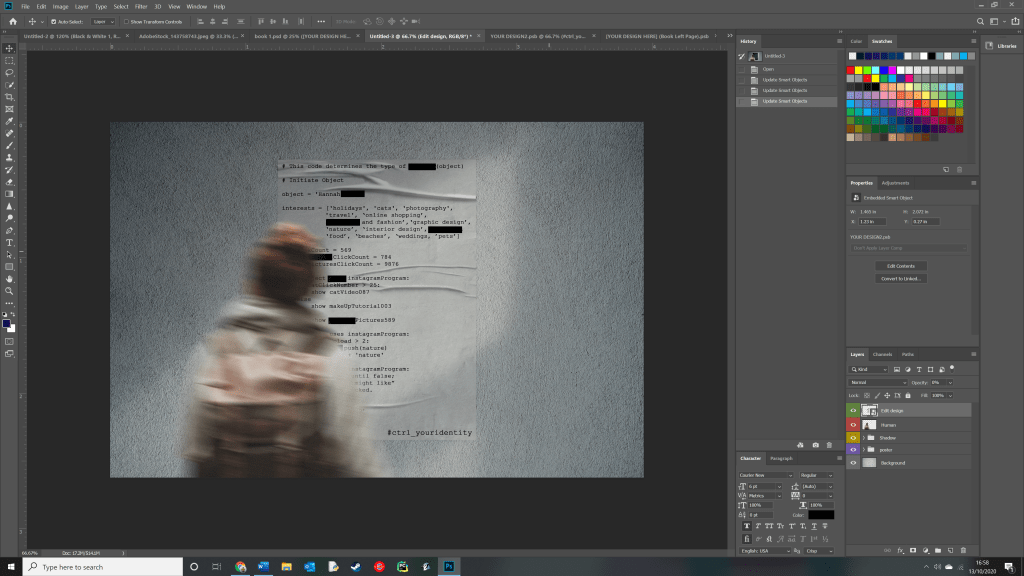Create new snapshot with History camera icon
The image size is (1024, 576).
coord(815,444)
